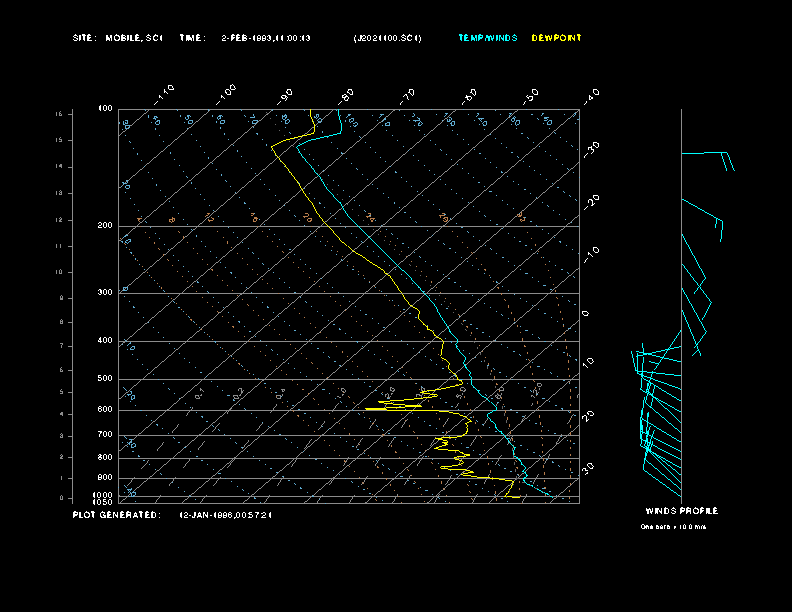Viewport: 792px width, 612px height.
Task: Click the 200 pressure level label
Action: 105,226
